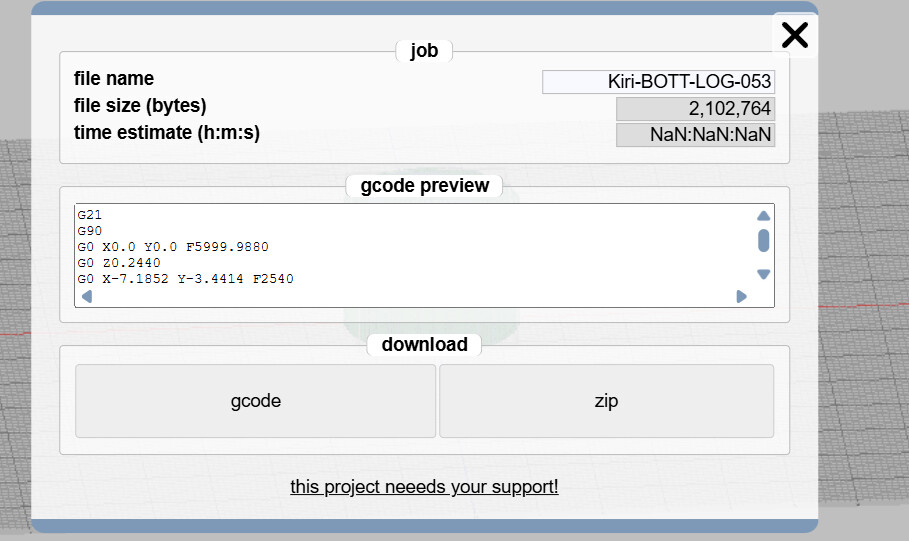The height and width of the screenshot is (541, 909).
Task: Click the 'file name' label
Action: pyautogui.click(x=114, y=79)
